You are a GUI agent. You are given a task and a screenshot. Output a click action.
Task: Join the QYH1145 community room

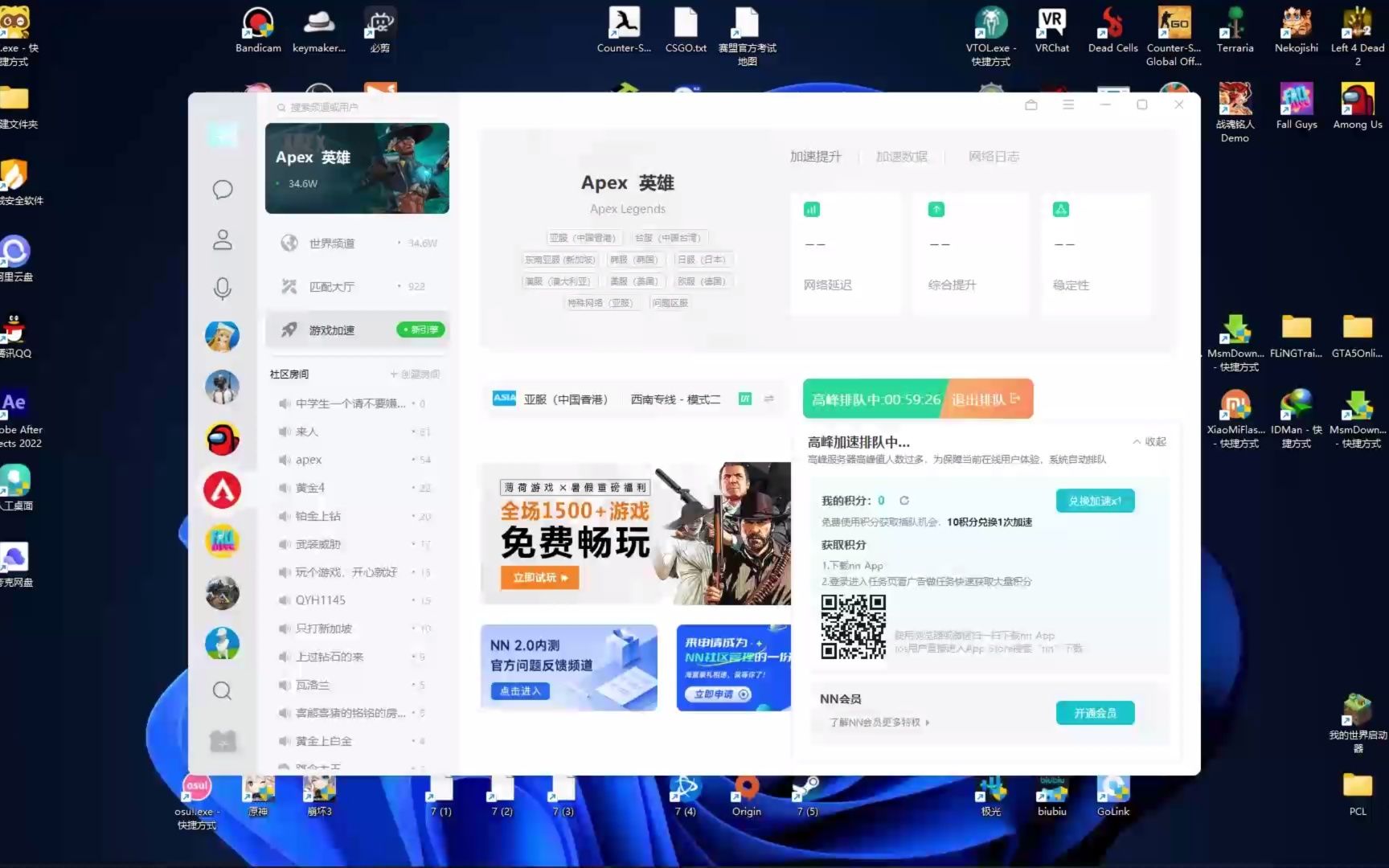pyautogui.click(x=358, y=600)
